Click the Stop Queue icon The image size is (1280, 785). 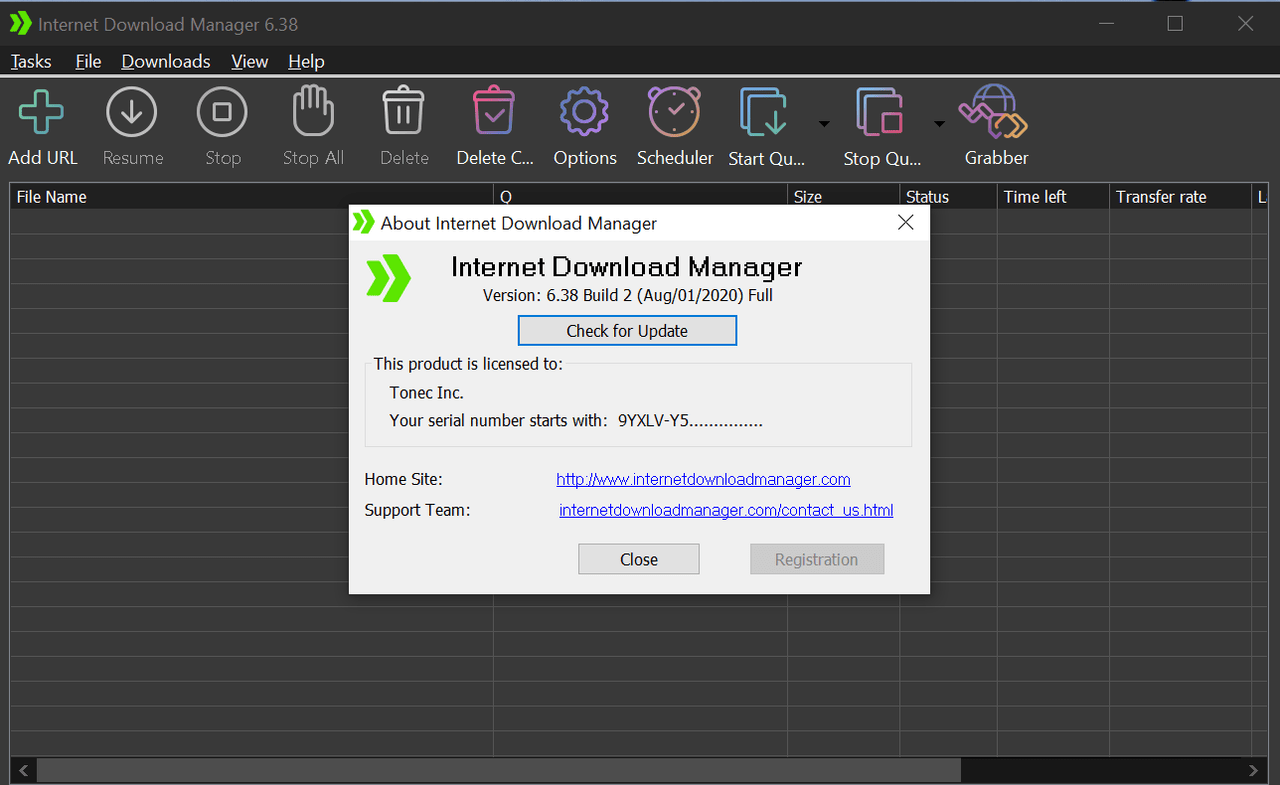(x=881, y=112)
